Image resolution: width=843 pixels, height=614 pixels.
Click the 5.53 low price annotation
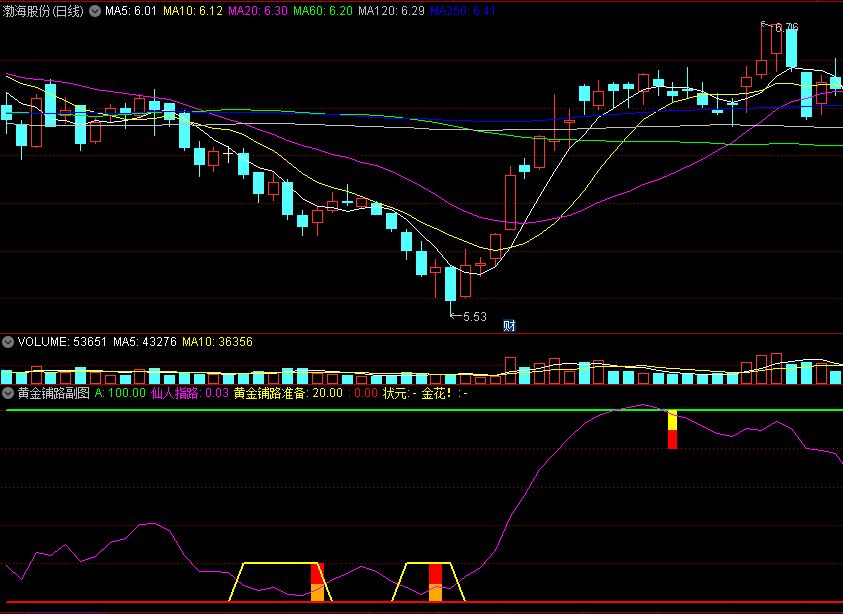click(475, 317)
